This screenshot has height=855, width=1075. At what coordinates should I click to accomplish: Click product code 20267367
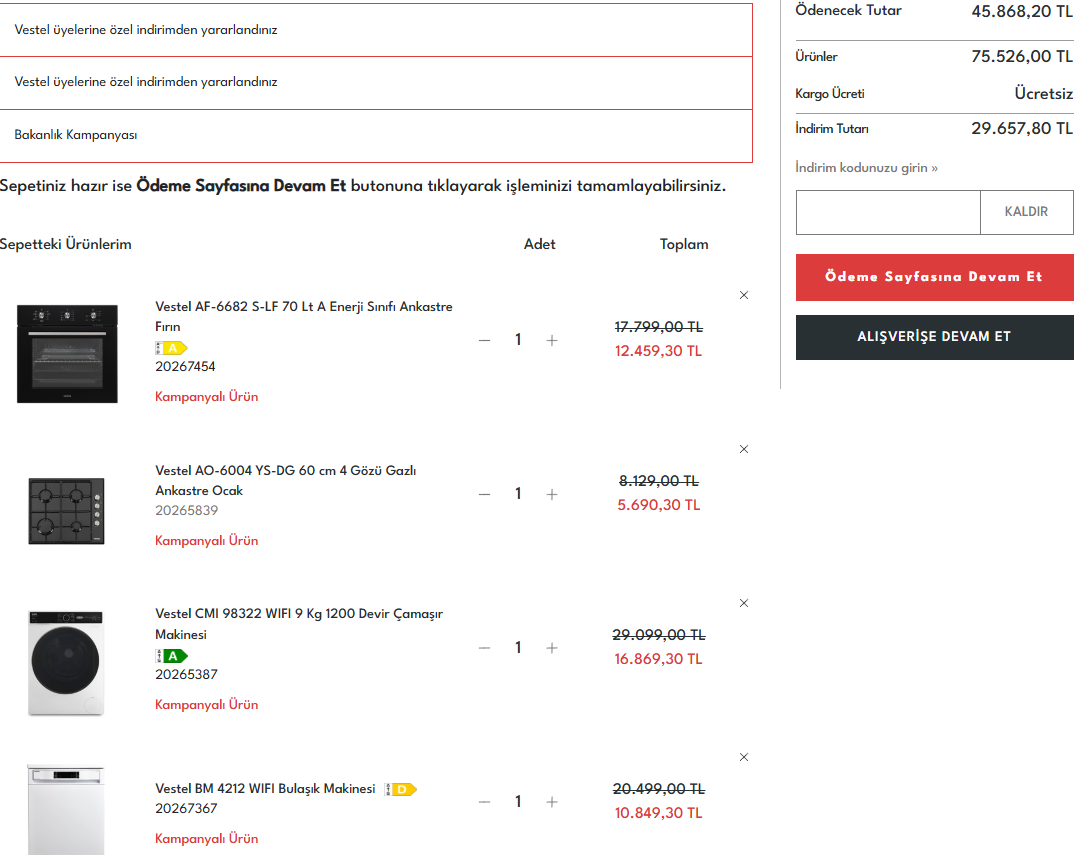pos(186,808)
